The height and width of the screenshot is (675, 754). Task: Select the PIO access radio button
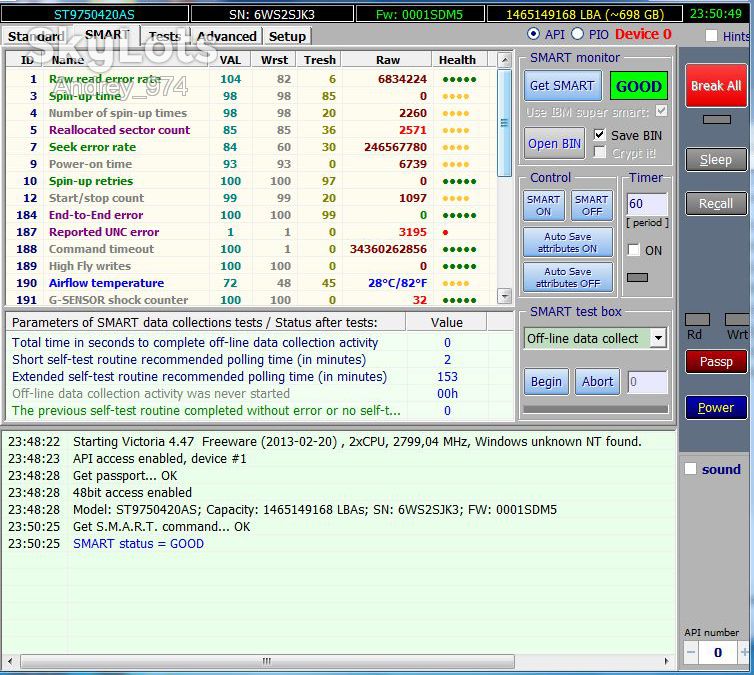[577, 34]
